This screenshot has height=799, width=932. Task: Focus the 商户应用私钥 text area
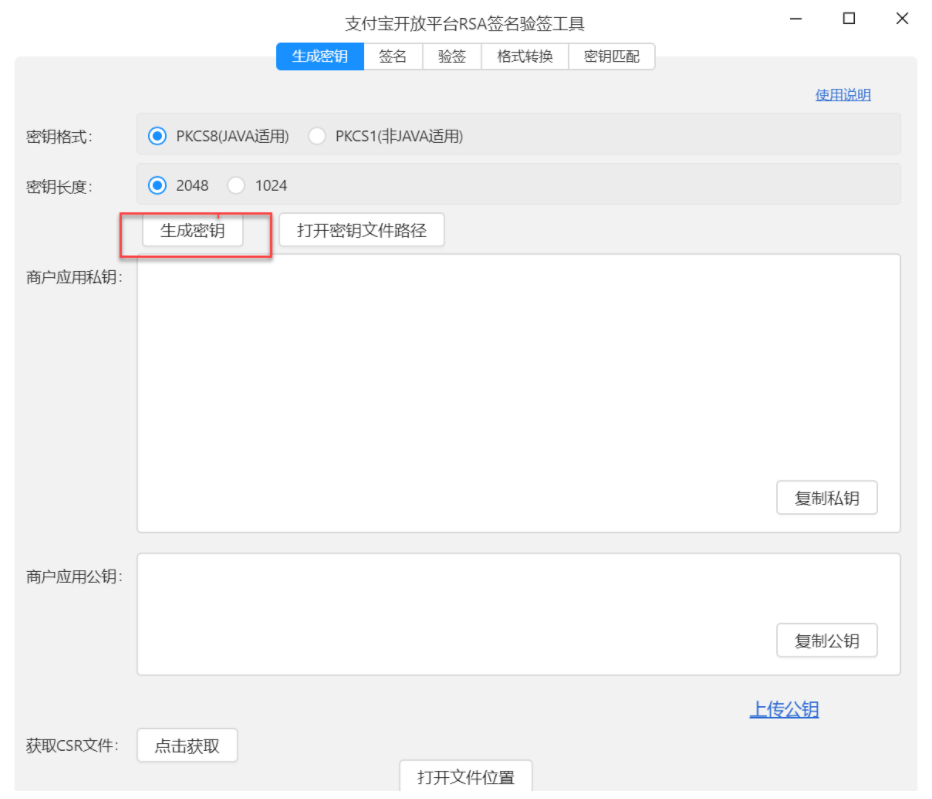click(518, 394)
